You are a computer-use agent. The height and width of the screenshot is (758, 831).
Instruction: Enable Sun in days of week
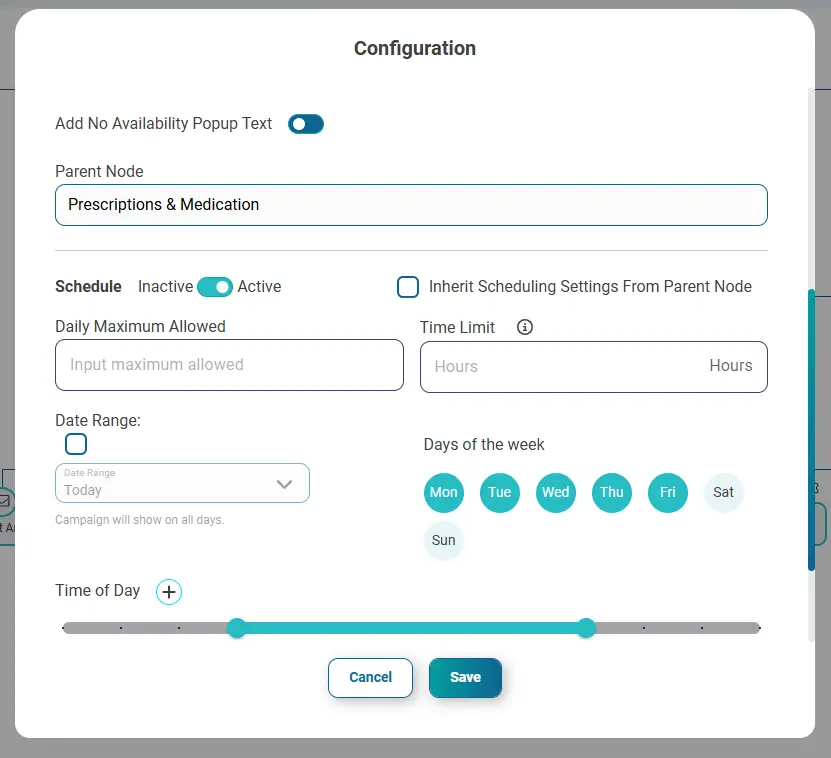(x=444, y=541)
